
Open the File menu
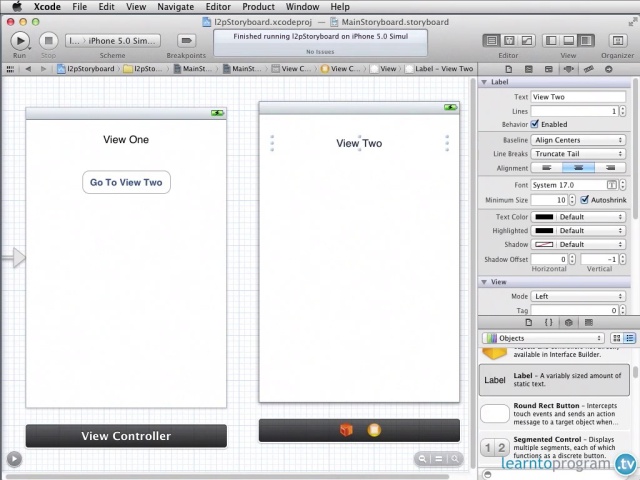coord(80,7)
